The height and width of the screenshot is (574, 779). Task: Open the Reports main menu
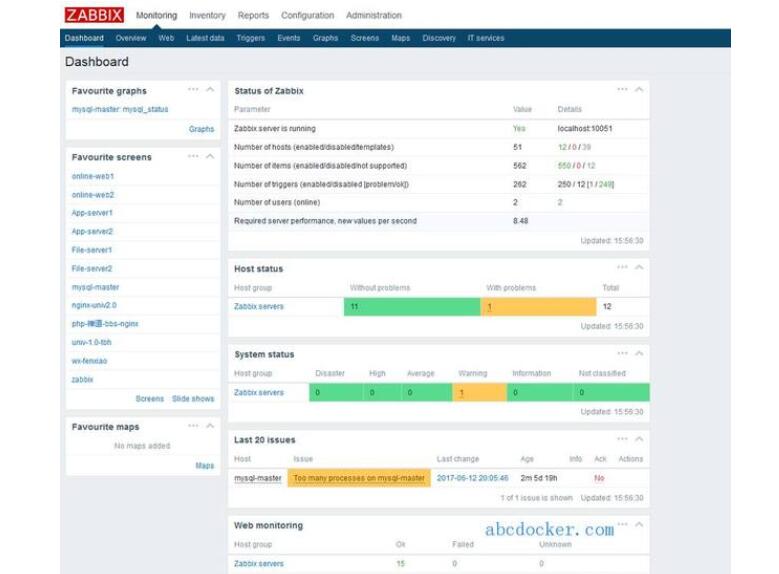[x=253, y=15]
